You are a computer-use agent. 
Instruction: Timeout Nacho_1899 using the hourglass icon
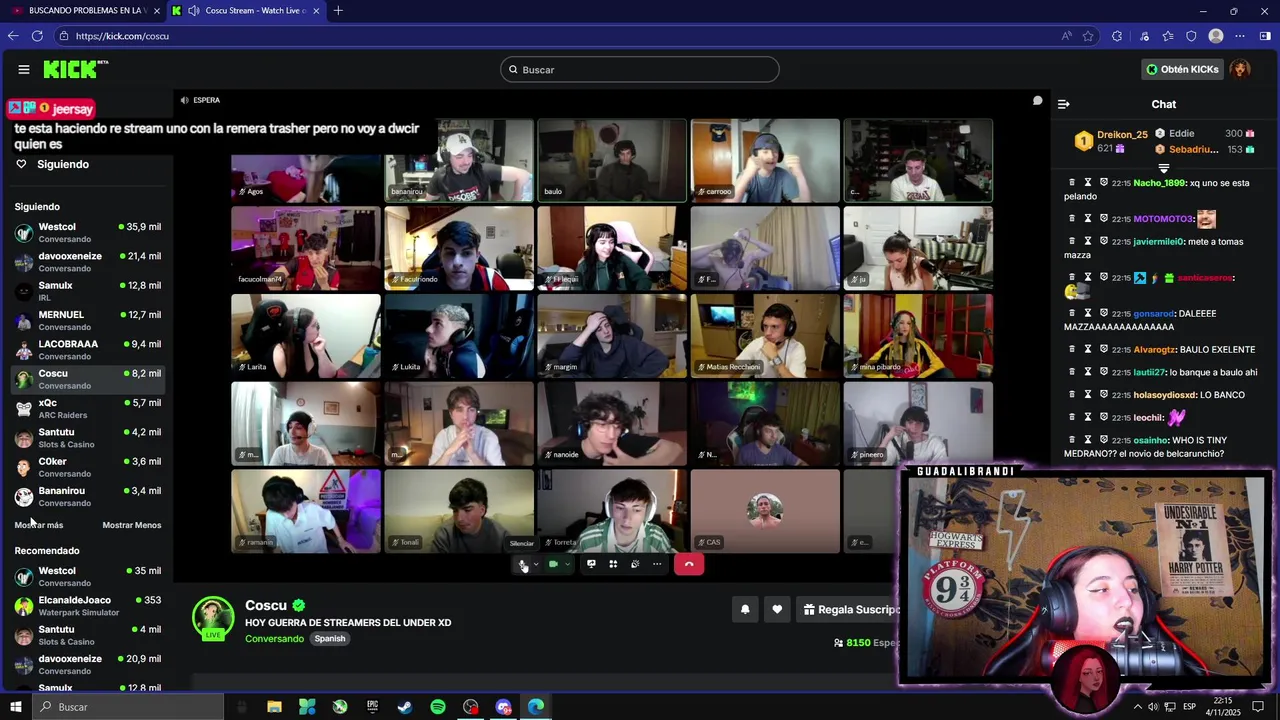click(1088, 183)
